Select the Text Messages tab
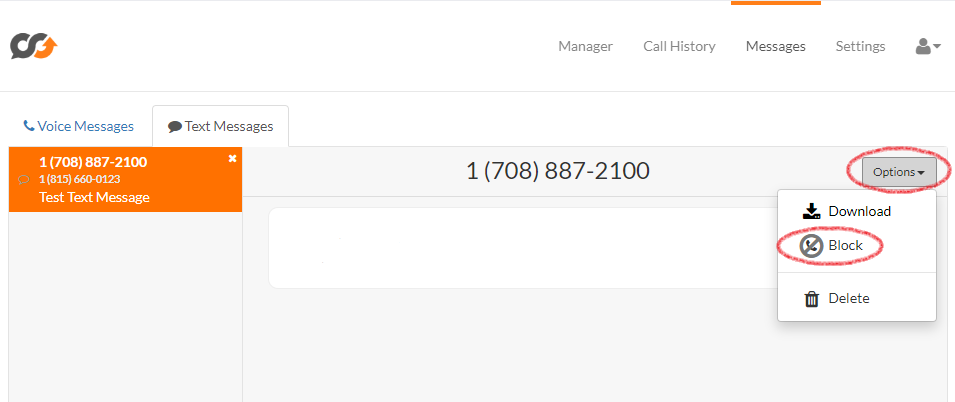Image resolution: width=955 pixels, height=402 pixels. (220, 126)
